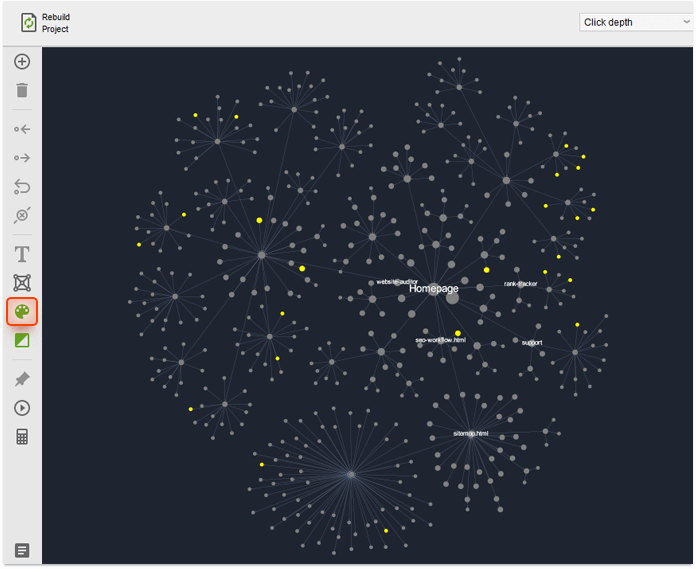Image resolution: width=696 pixels, height=569 pixels.
Task: Toggle the pin nodes icon
Action: tap(22, 379)
